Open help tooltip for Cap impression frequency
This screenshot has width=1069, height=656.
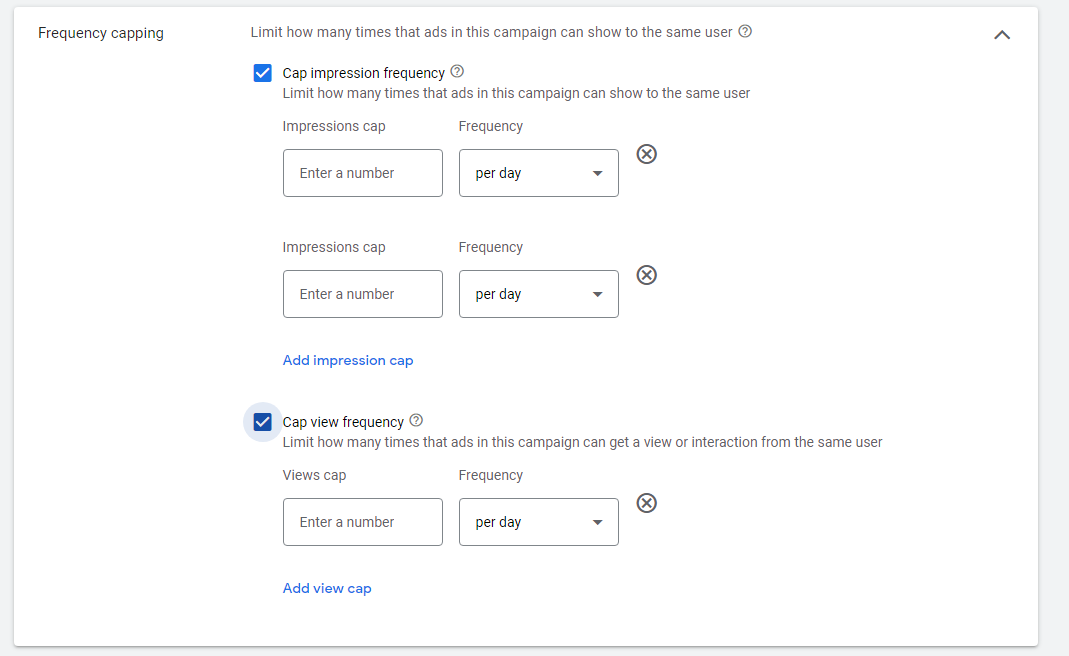click(x=457, y=72)
